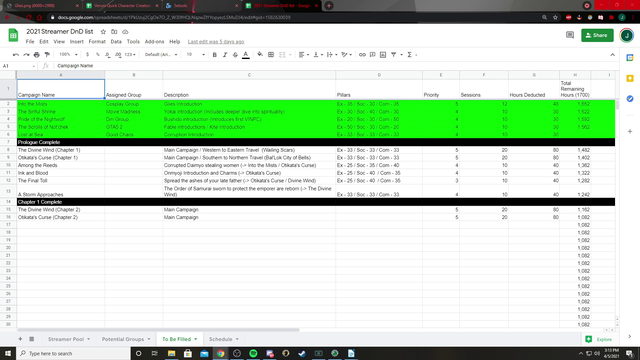640x360 pixels.
Task: Redo the last undone action
Action: click(26, 55)
